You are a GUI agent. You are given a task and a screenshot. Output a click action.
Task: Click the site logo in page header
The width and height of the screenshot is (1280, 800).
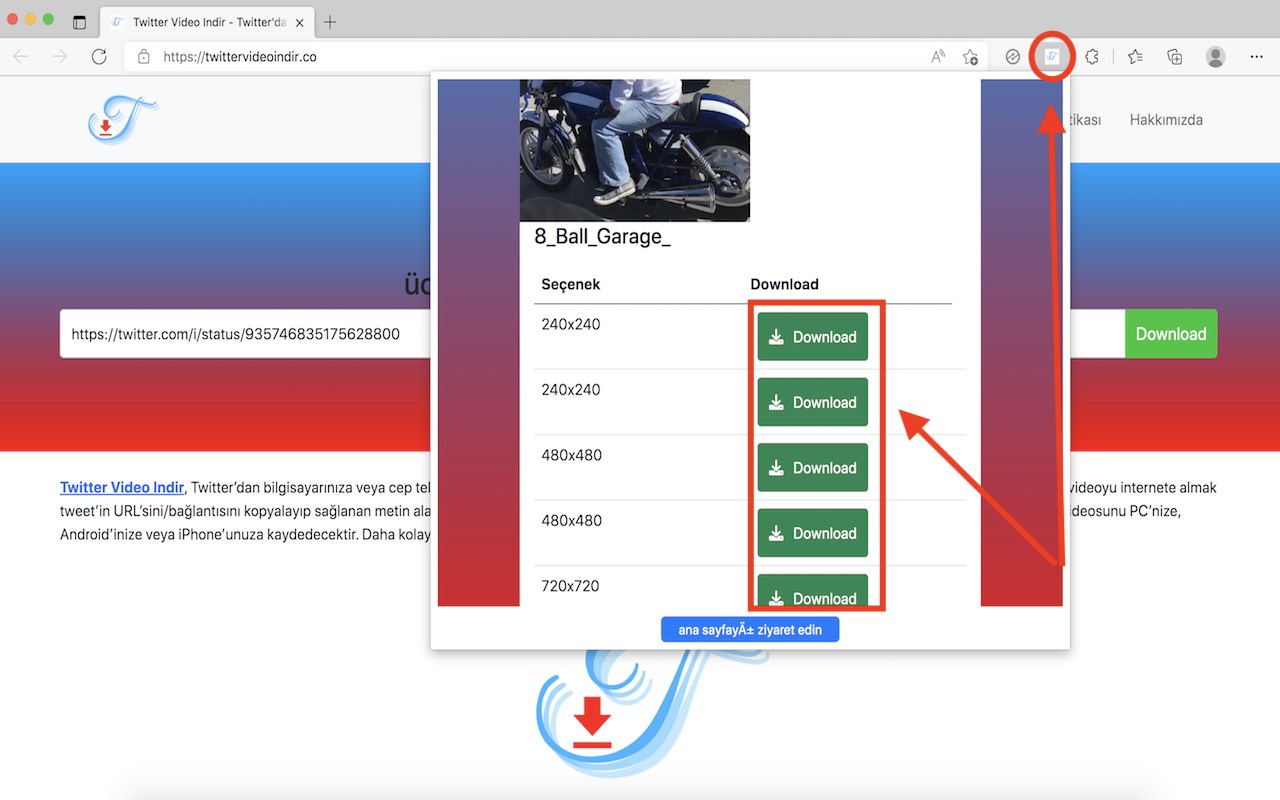pyautogui.click(x=122, y=120)
